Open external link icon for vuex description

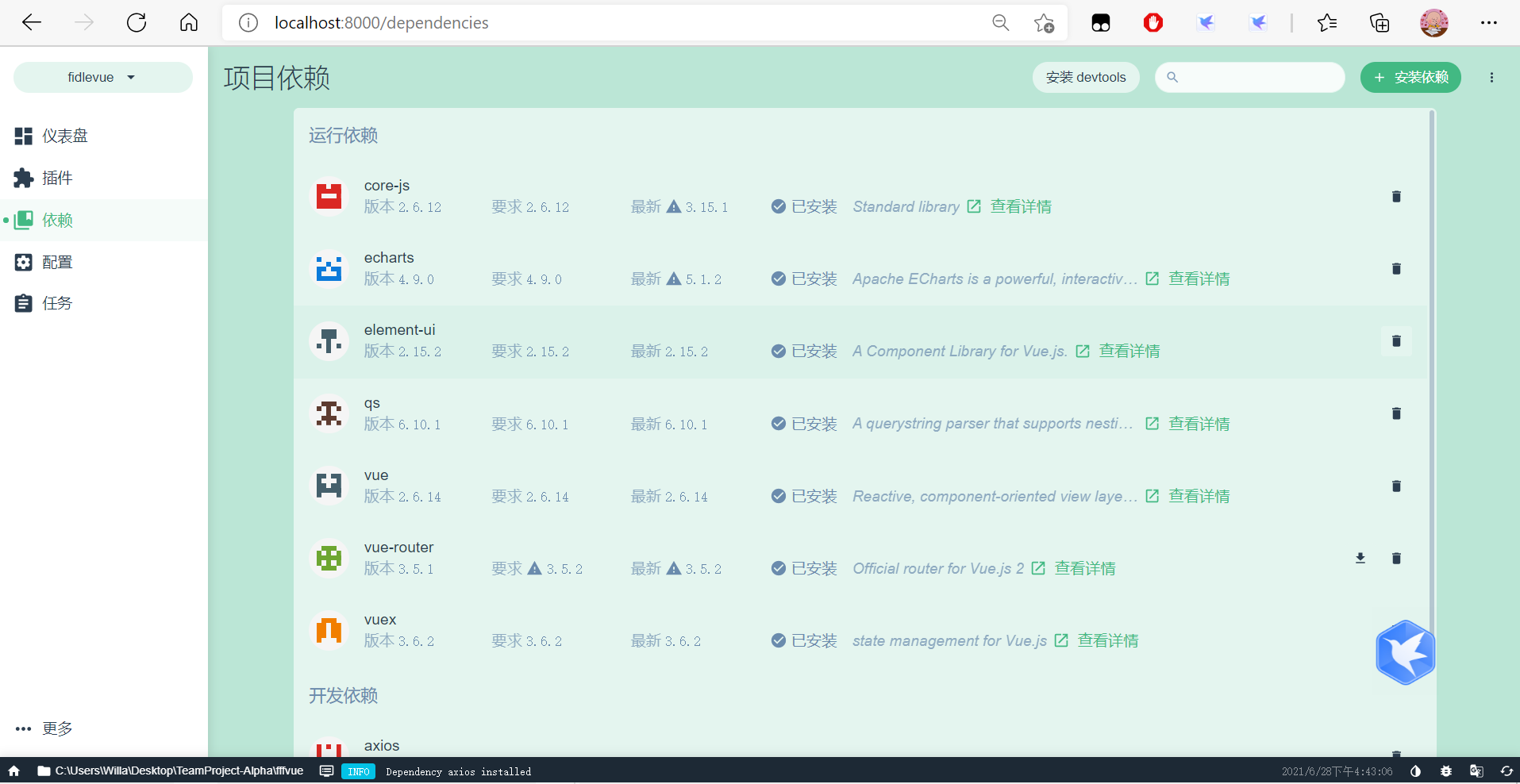[1061, 640]
